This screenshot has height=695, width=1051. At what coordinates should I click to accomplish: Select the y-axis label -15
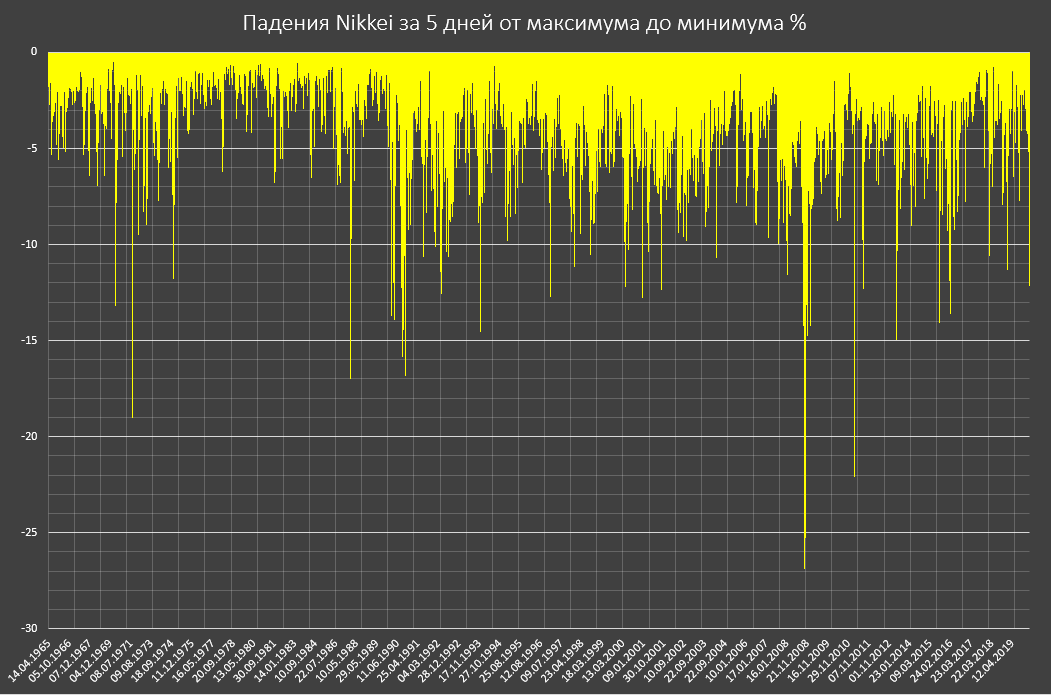click(x=29, y=340)
